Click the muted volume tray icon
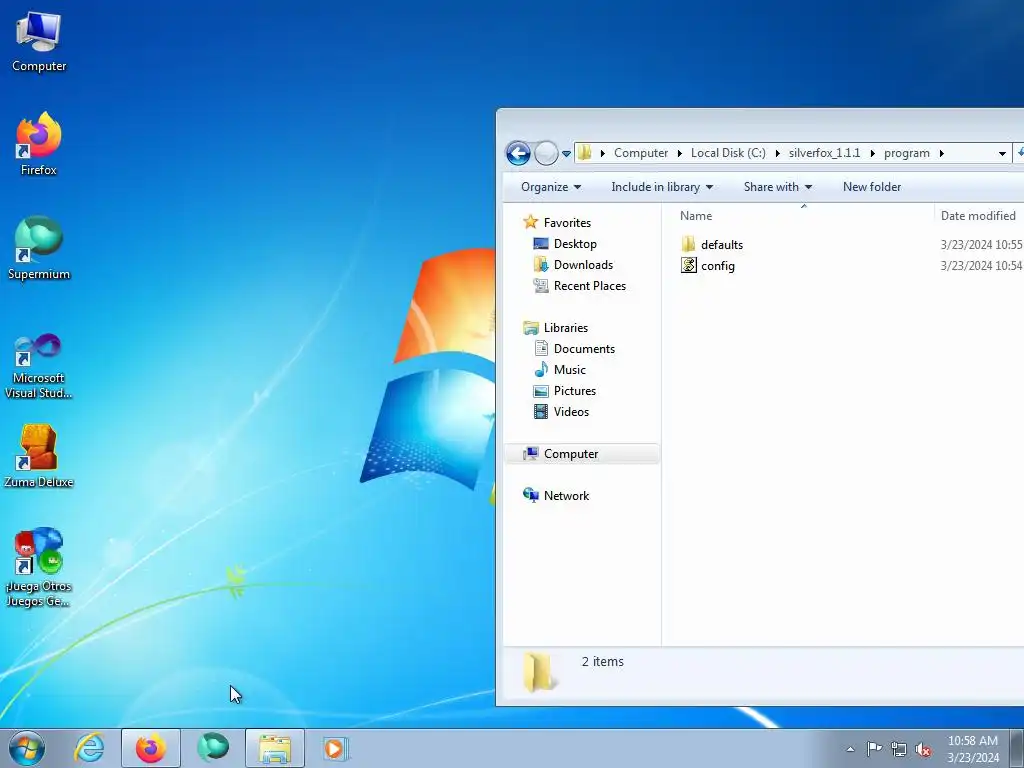Image resolution: width=1024 pixels, height=768 pixels. (x=923, y=749)
